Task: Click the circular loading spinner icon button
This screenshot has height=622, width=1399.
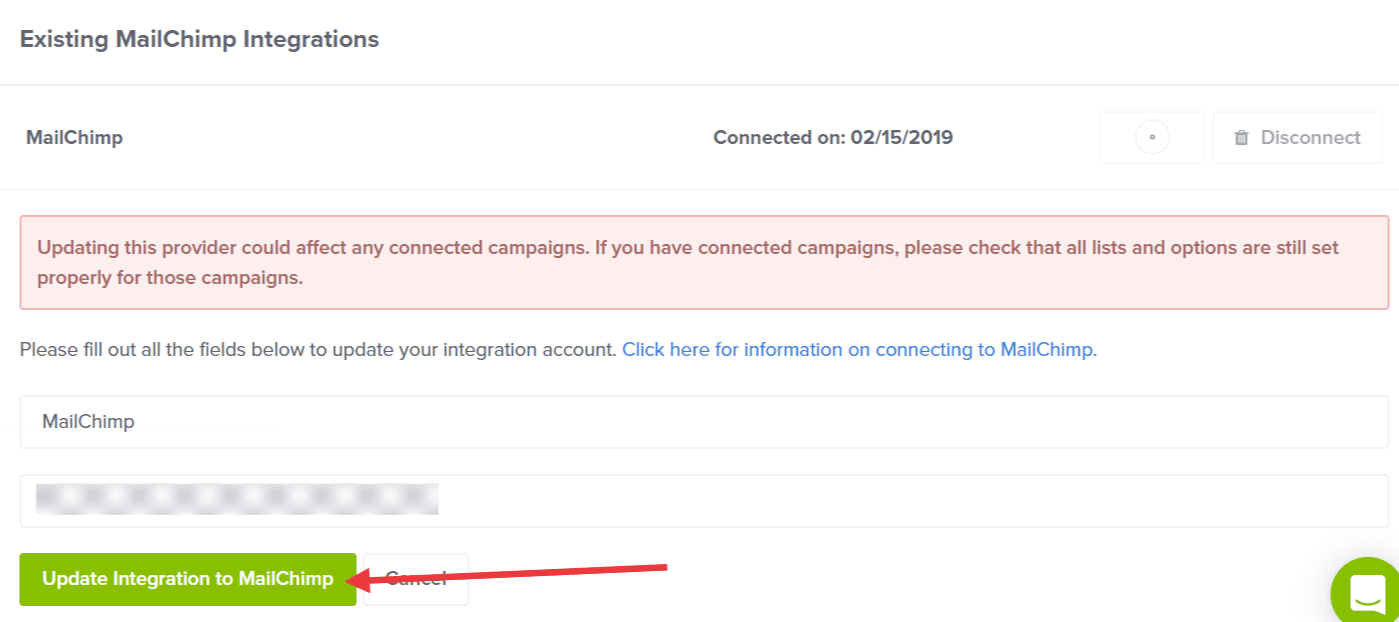Action: (x=1152, y=138)
